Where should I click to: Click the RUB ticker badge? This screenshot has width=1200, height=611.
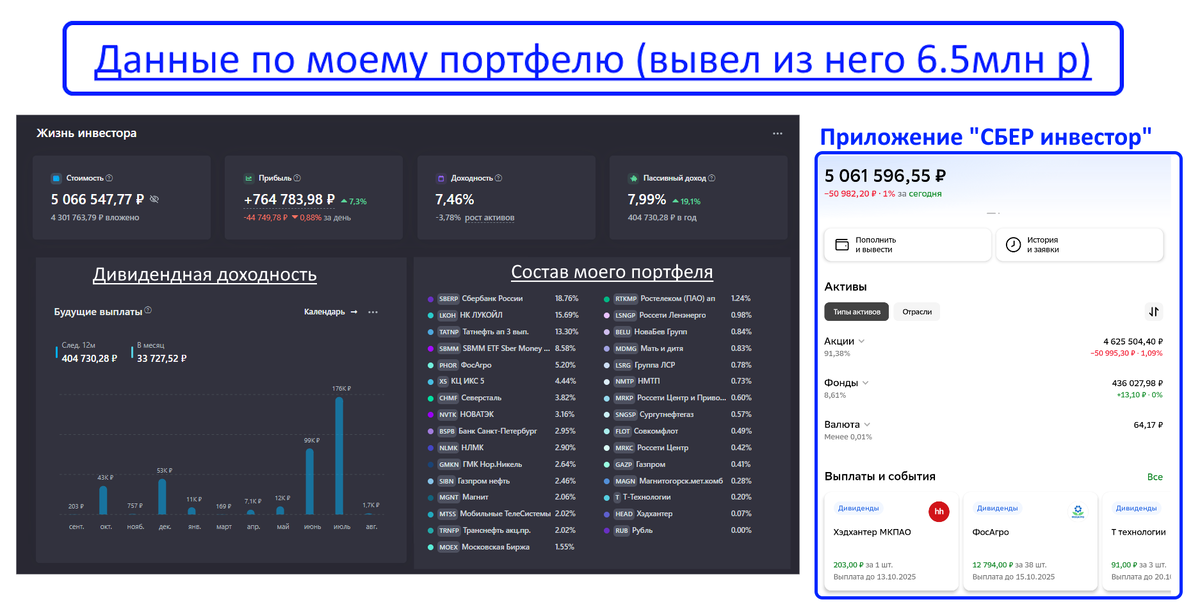point(623,530)
